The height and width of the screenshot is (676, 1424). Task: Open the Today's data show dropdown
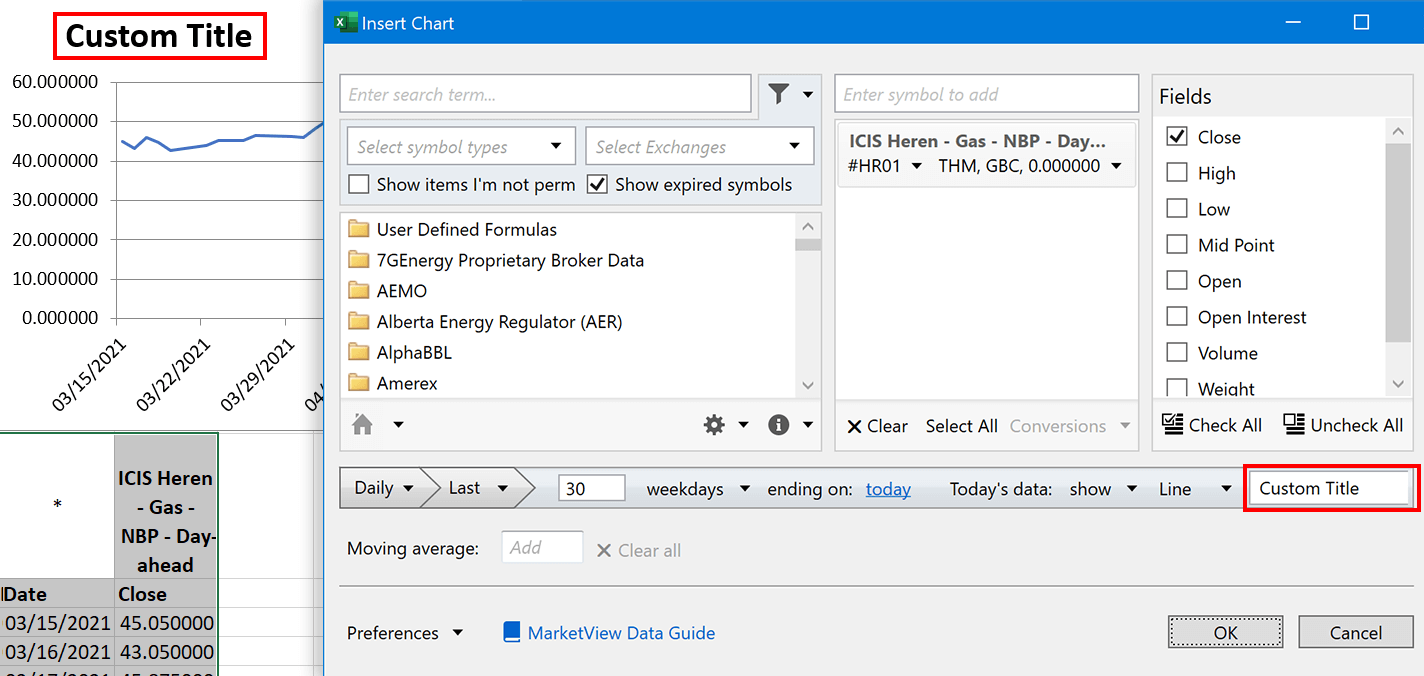[x=1103, y=489]
